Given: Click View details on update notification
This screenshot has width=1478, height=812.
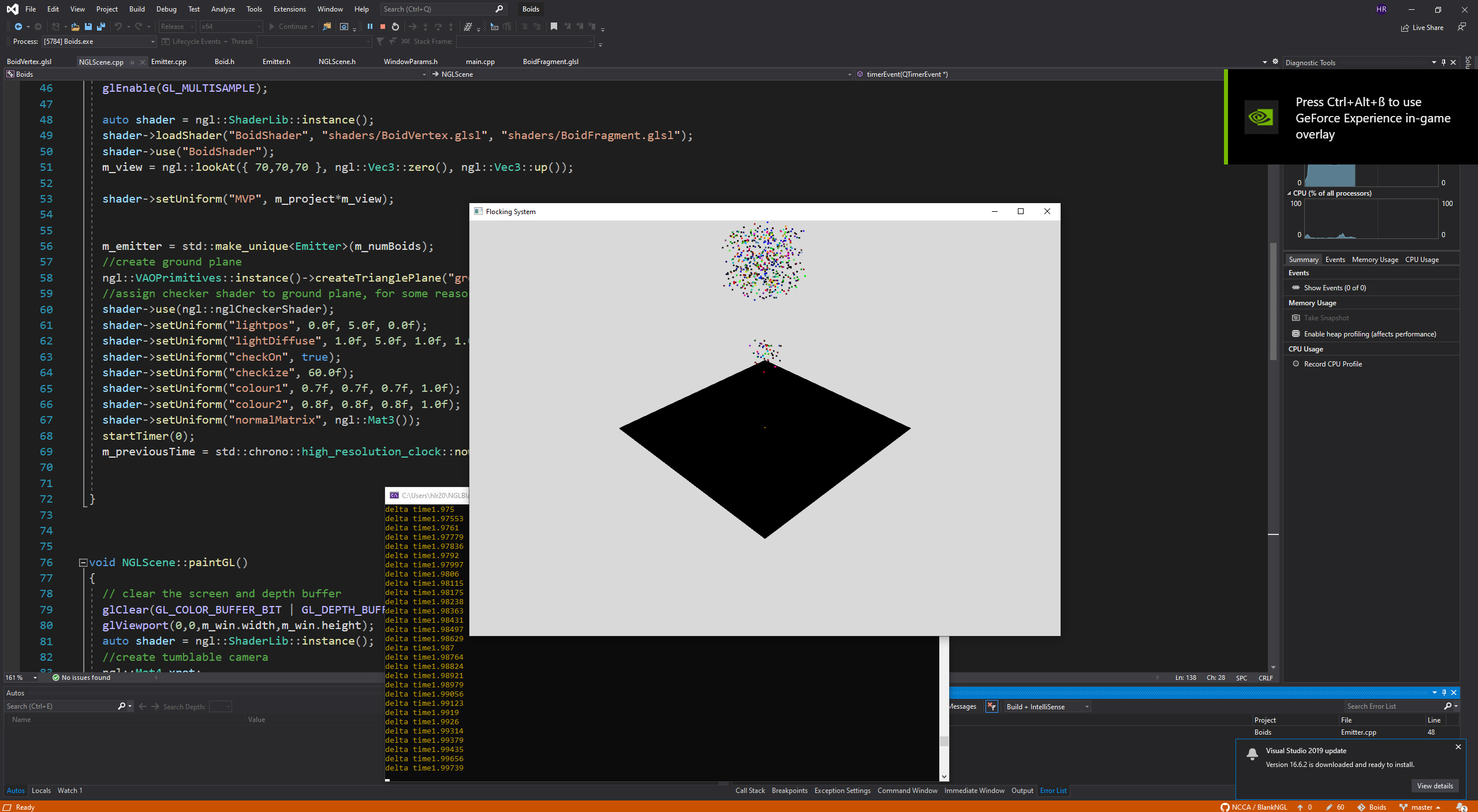Looking at the screenshot, I should (x=1435, y=785).
